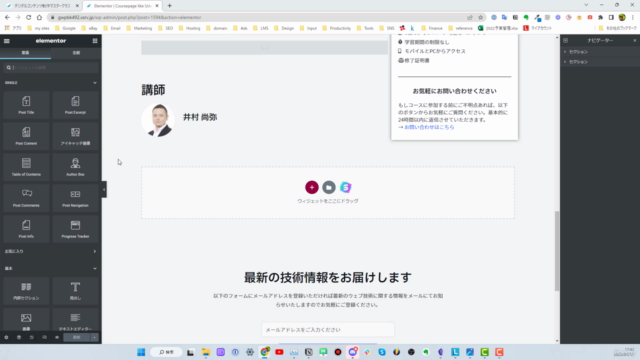Image resolution: width=640 pixels, height=360 pixels.
Task: Select the テキストエディター widget
Action: coord(75,320)
